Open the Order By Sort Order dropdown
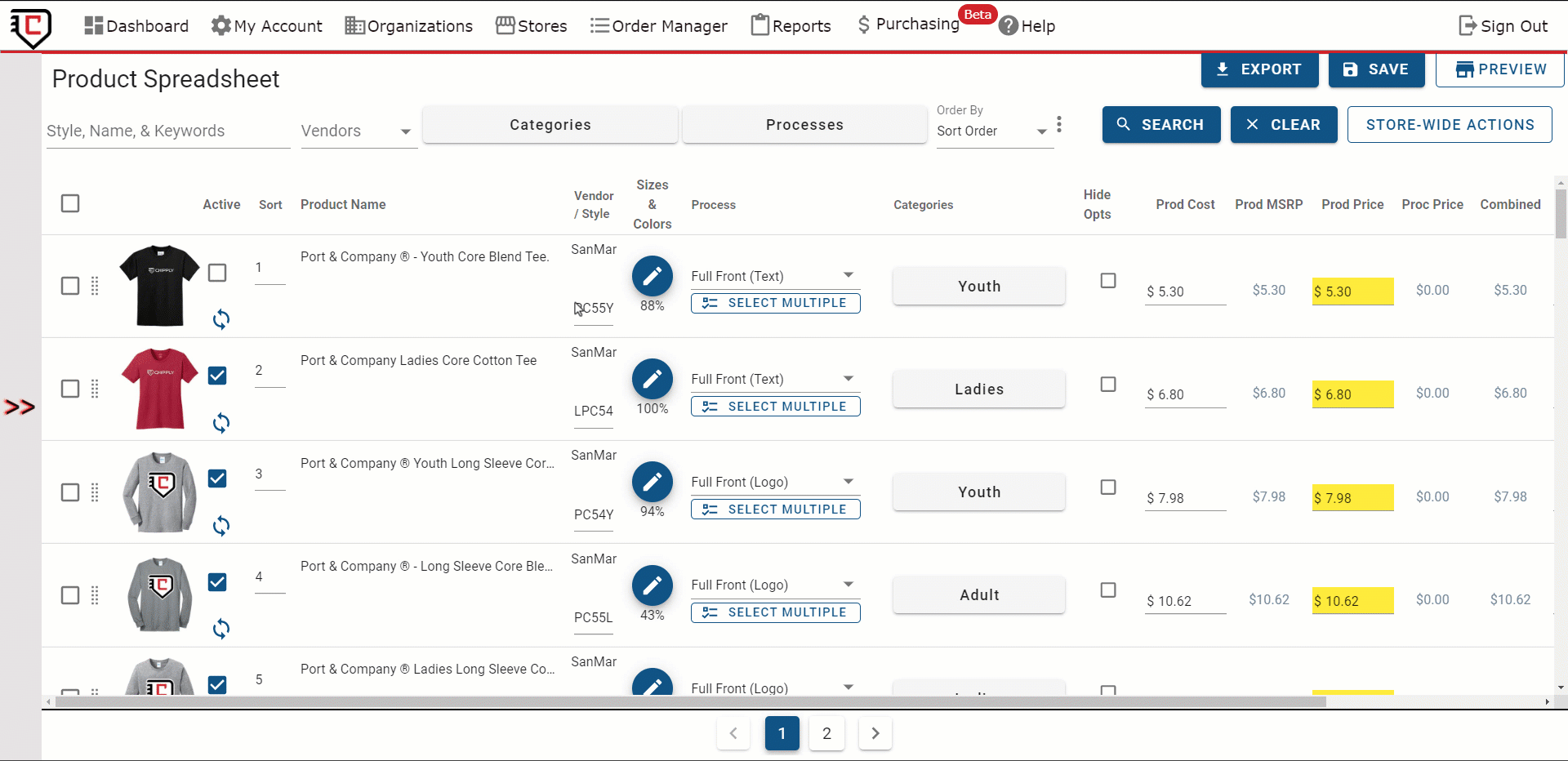 [x=994, y=131]
